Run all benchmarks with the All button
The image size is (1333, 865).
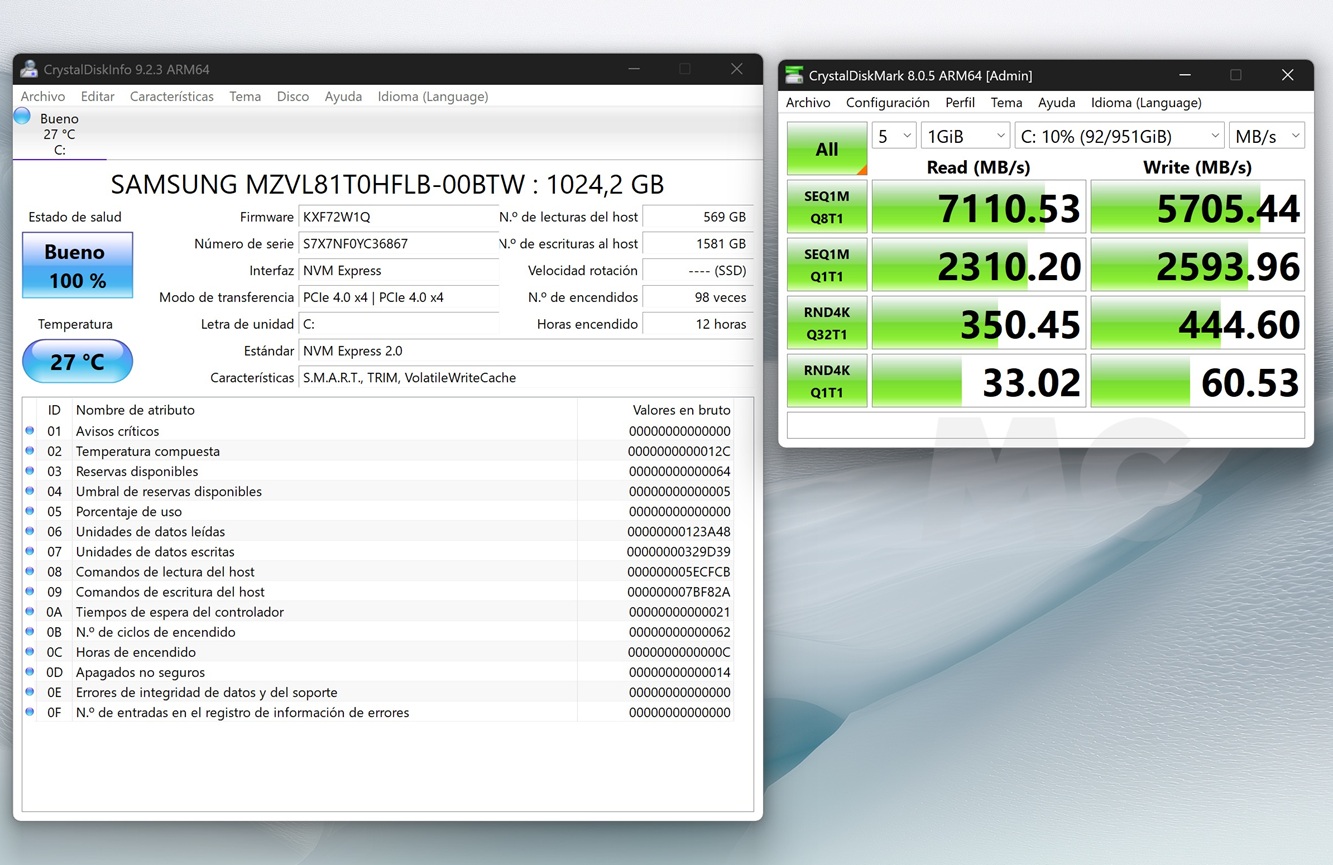tap(826, 148)
